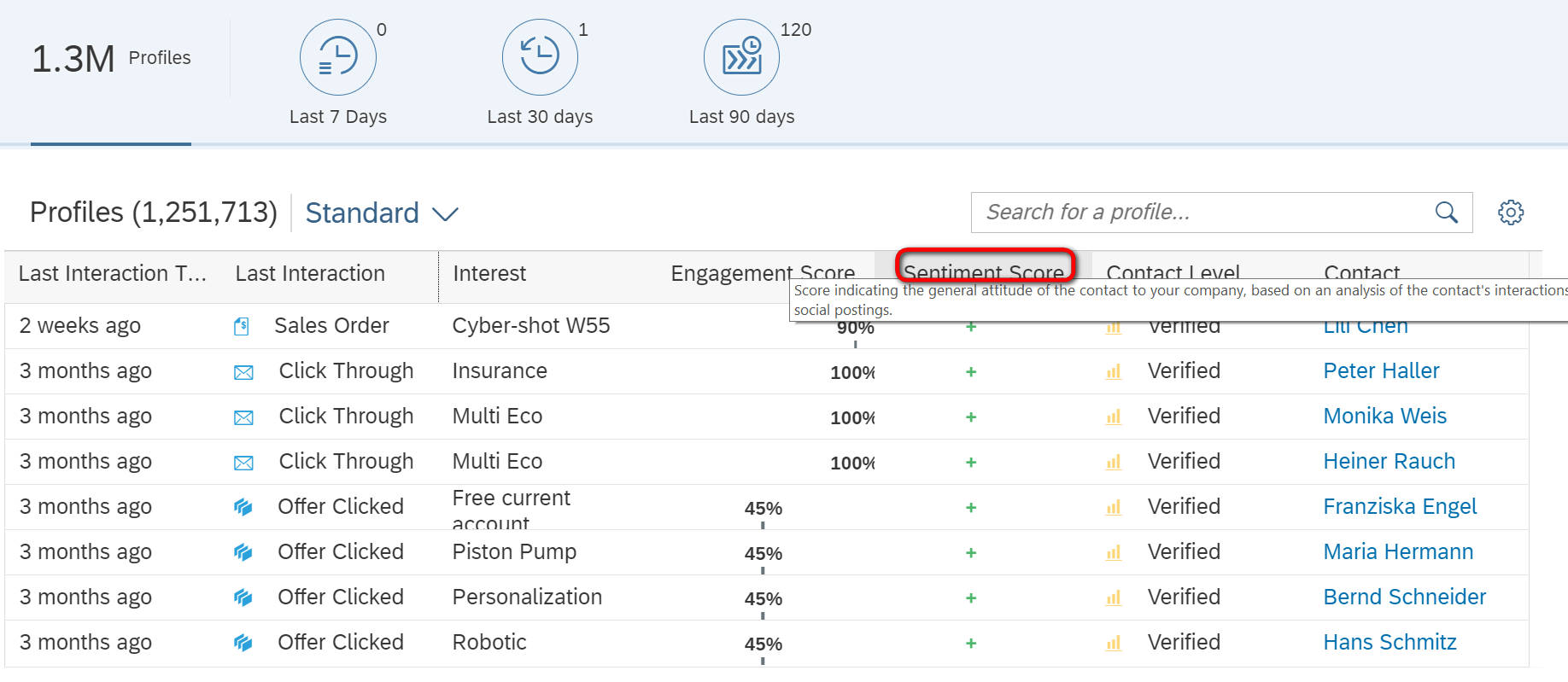Viewport: 1568px width, 682px height.
Task: Click contact level bar icon for Peter Haller
Action: click(1114, 372)
